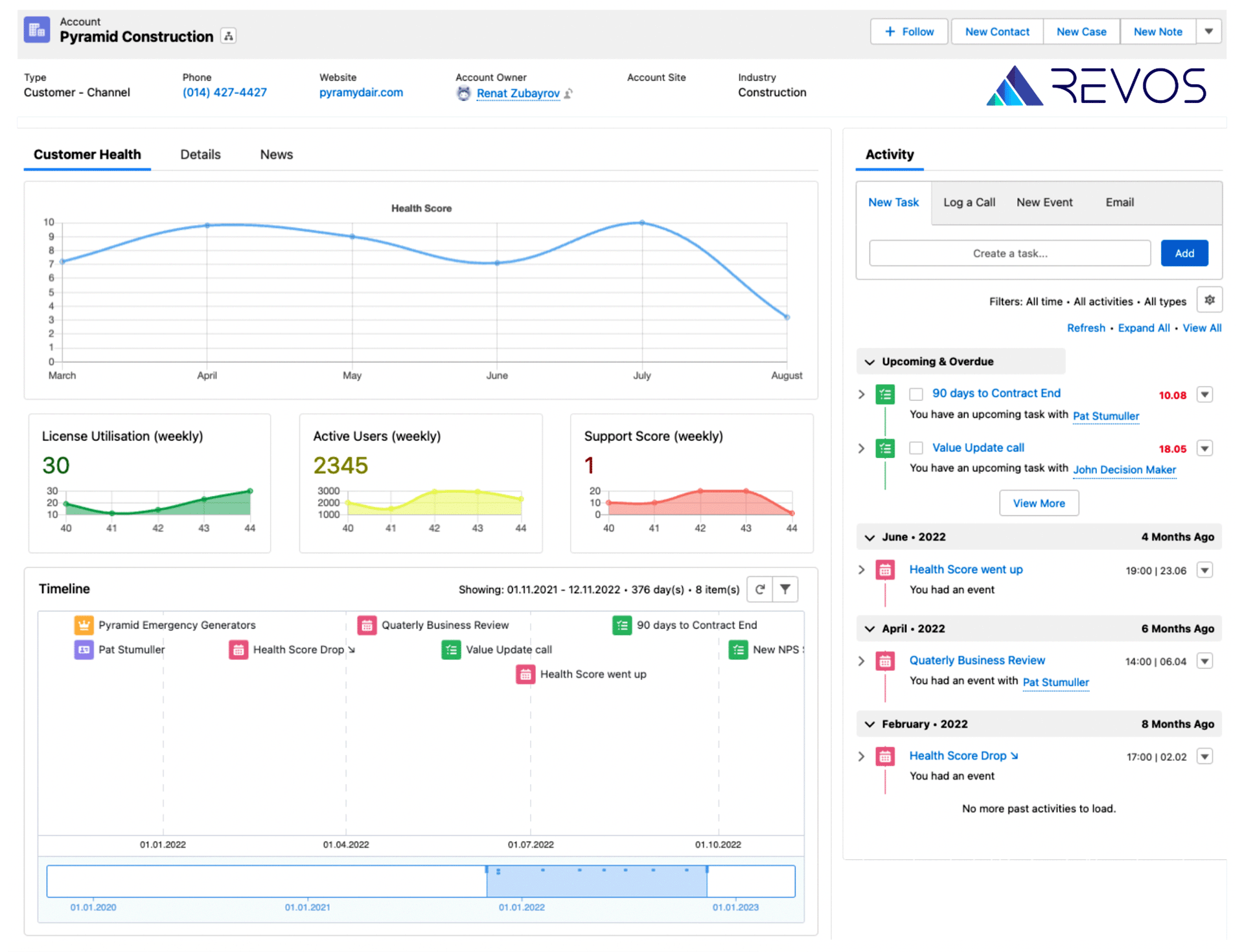This screenshot has width=1244, height=952.
Task: Click the View All activities link
Action: tap(1202, 328)
